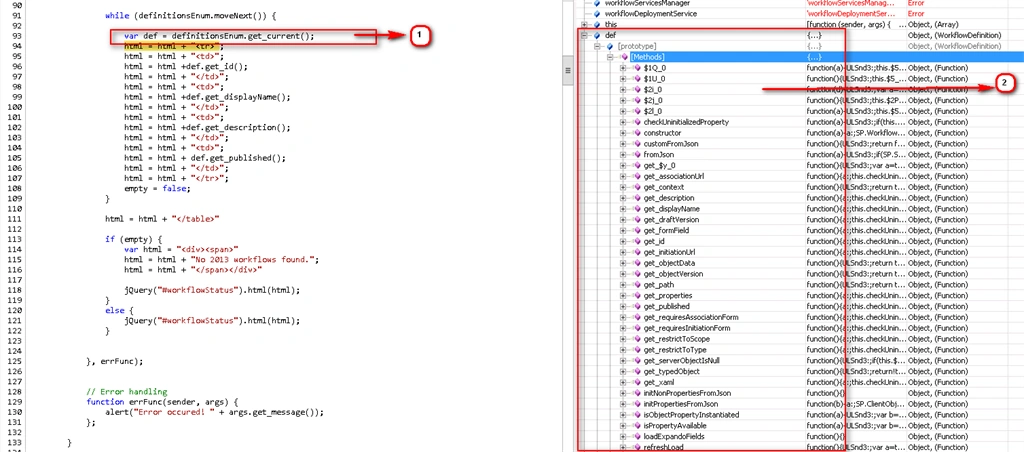The height and width of the screenshot is (452, 1024).
Task: Click the isObjectPropertyInstantiated method icon
Action: pyautogui.click(x=637, y=415)
